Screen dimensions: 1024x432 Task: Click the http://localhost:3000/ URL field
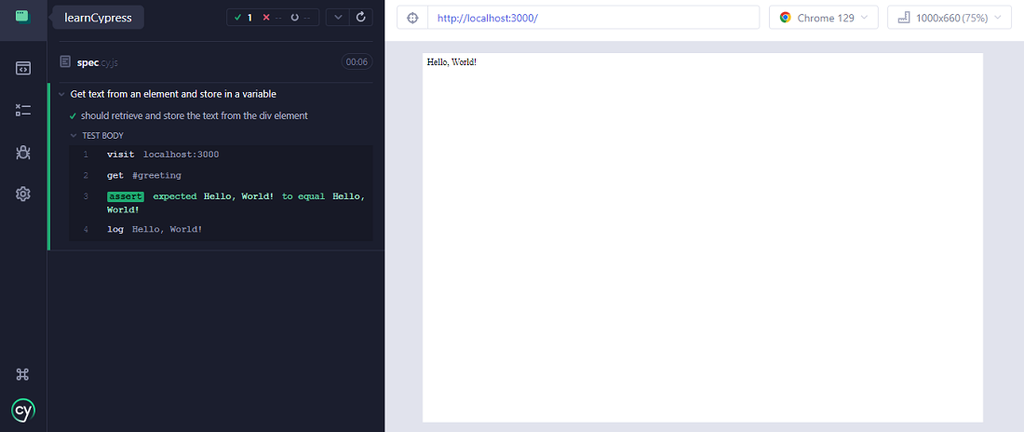point(594,18)
